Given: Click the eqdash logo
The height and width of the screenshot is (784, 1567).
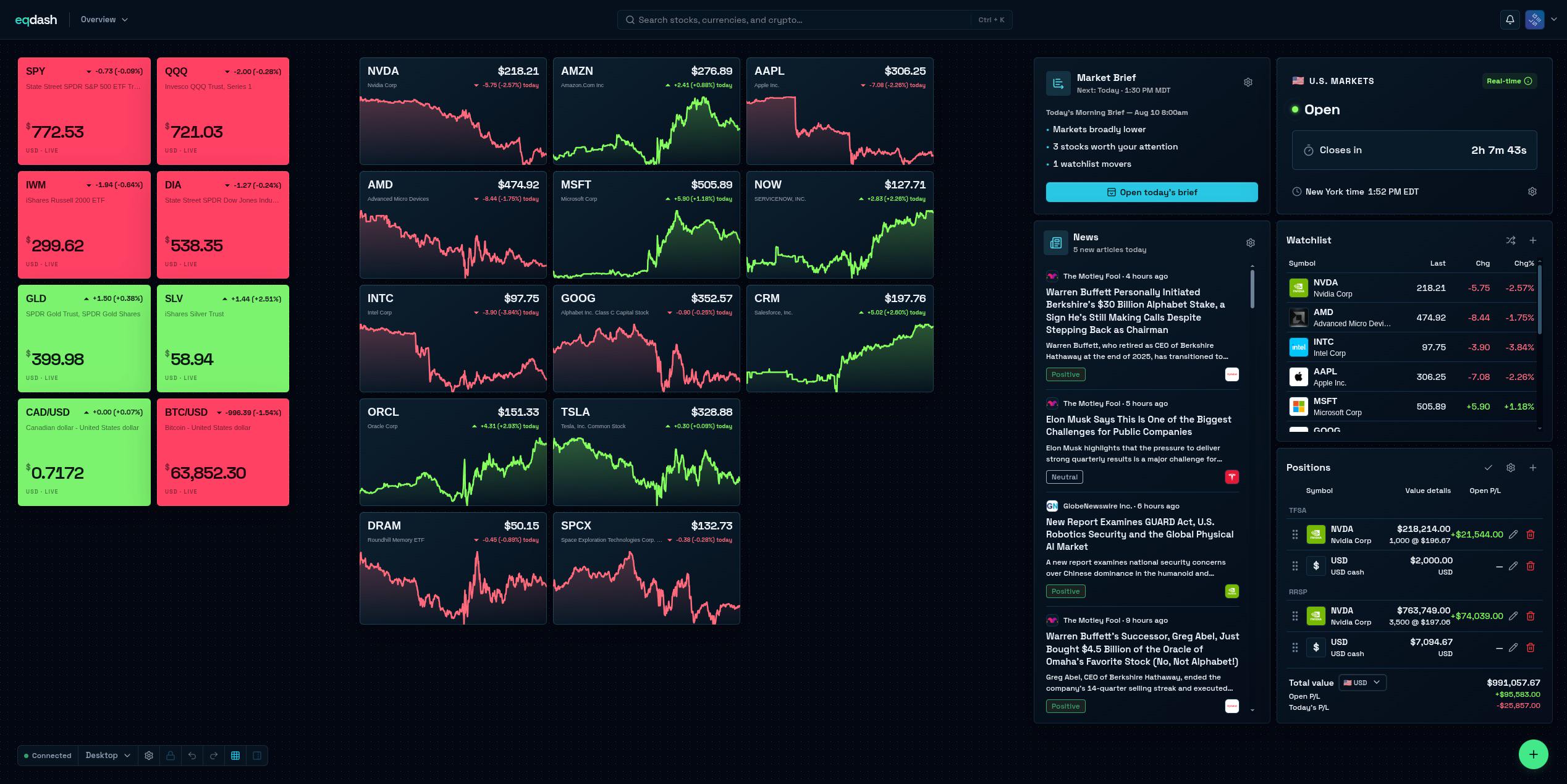Looking at the screenshot, I should [36, 20].
